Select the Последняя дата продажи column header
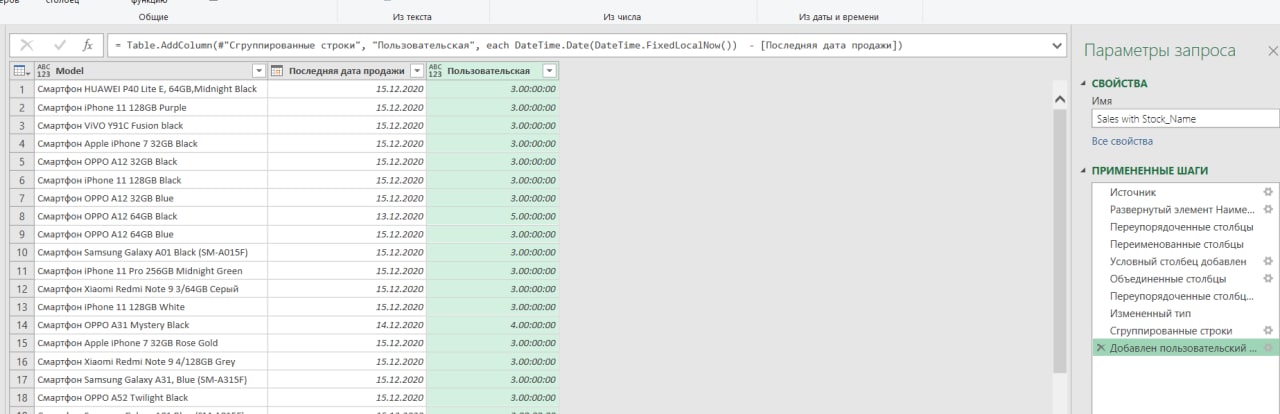The image size is (1280, 414). click(x=346, y=71)
